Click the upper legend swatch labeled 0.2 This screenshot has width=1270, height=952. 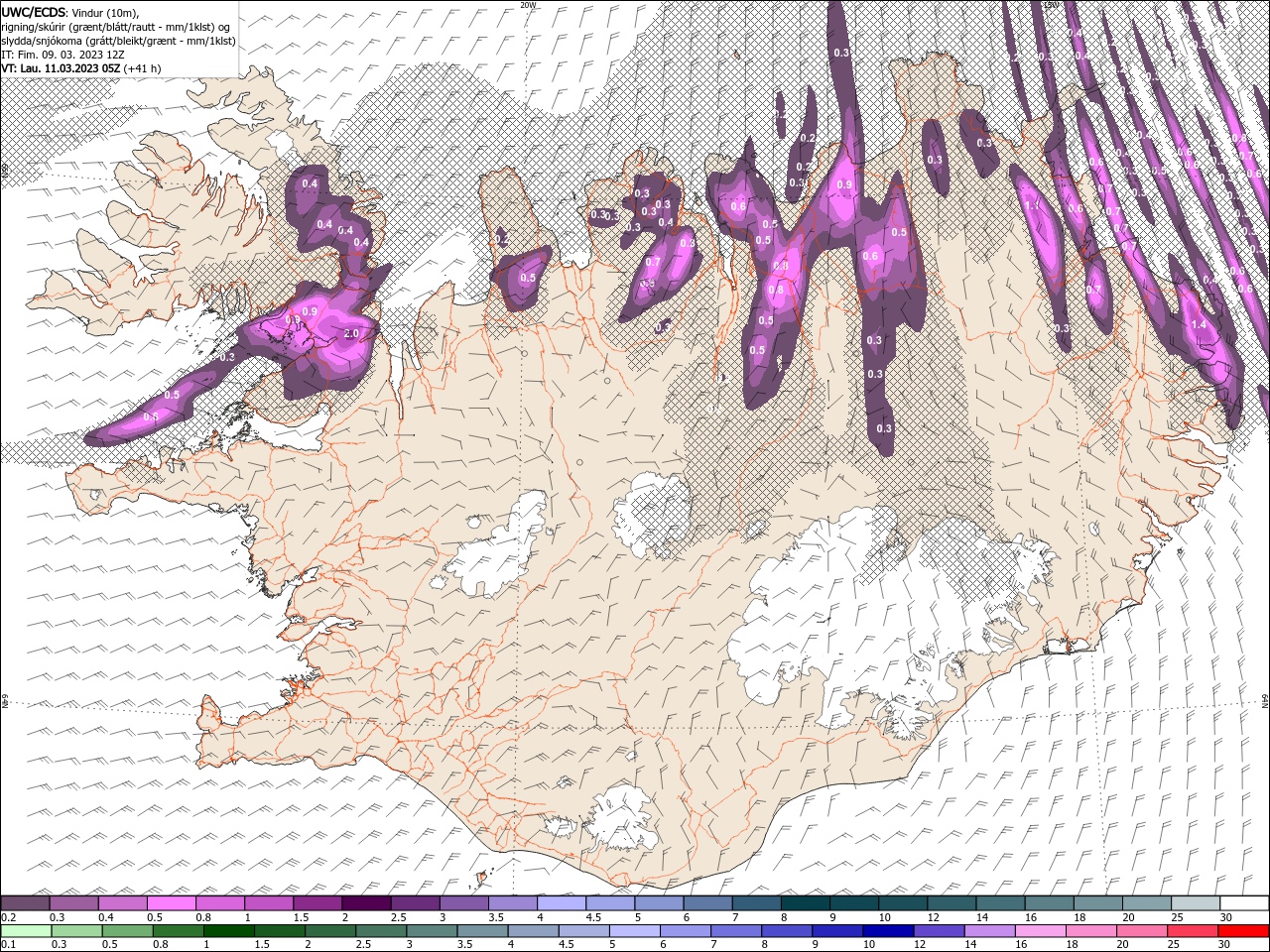tap(26, 902)
